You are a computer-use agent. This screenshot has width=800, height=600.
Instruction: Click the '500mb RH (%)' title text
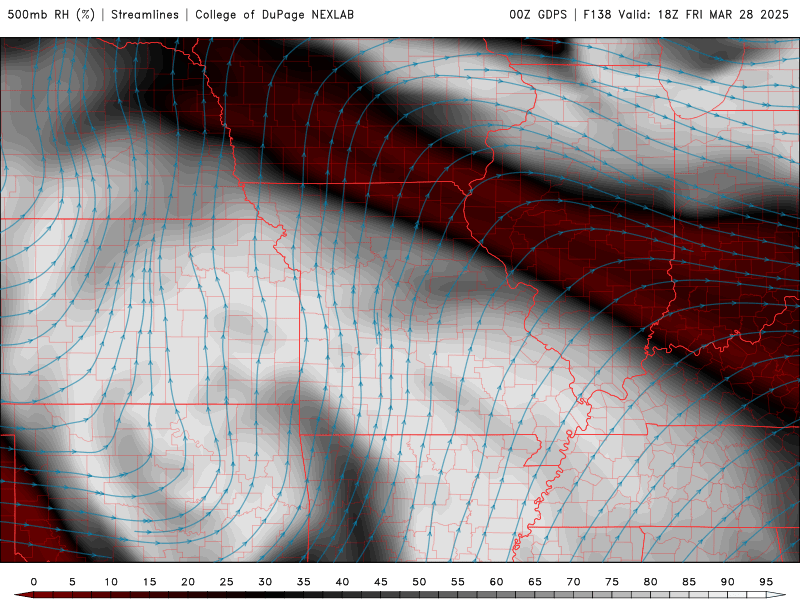(x=51, y=15)
